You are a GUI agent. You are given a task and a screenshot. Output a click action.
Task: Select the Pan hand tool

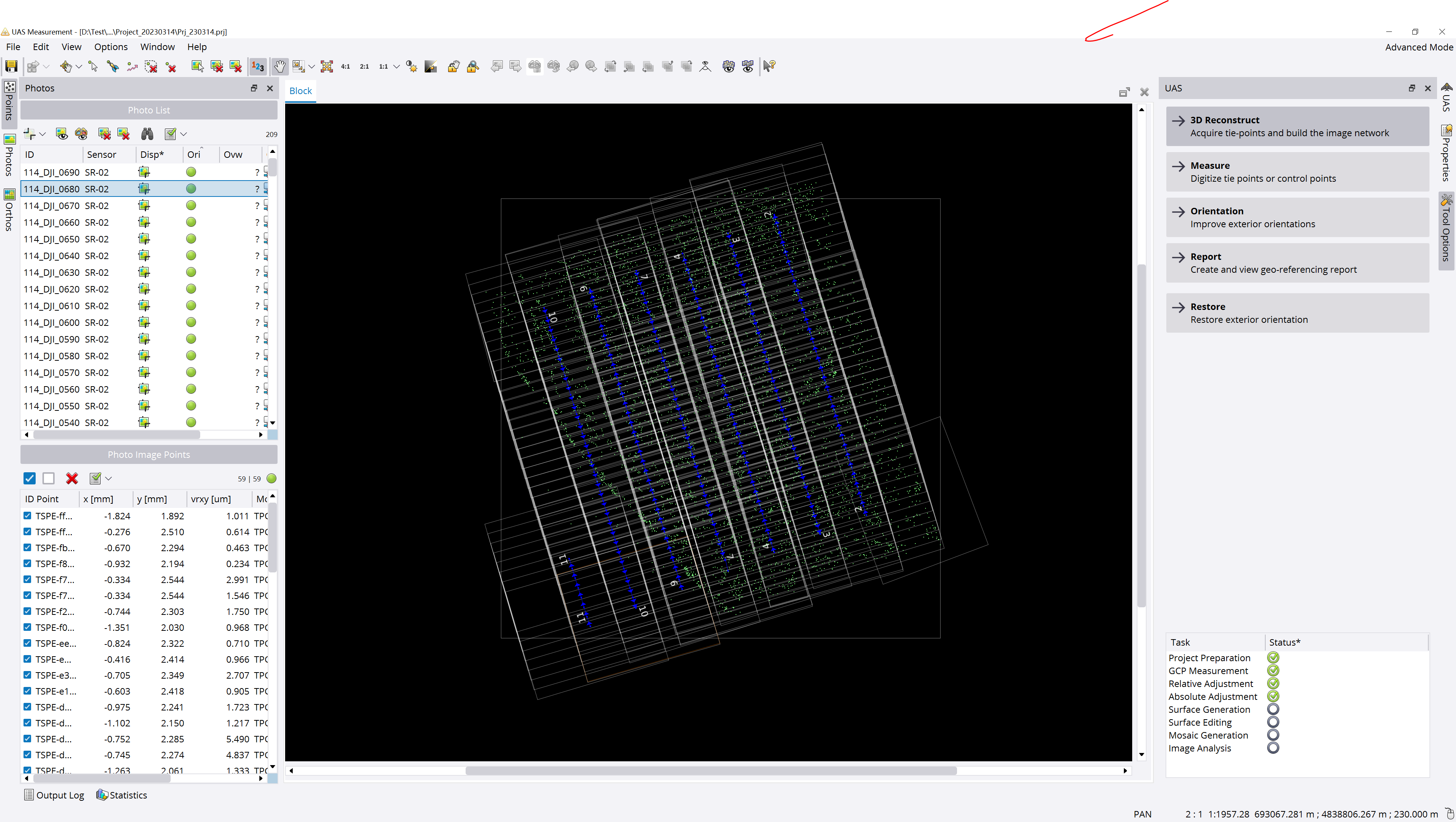click(280, 66)
